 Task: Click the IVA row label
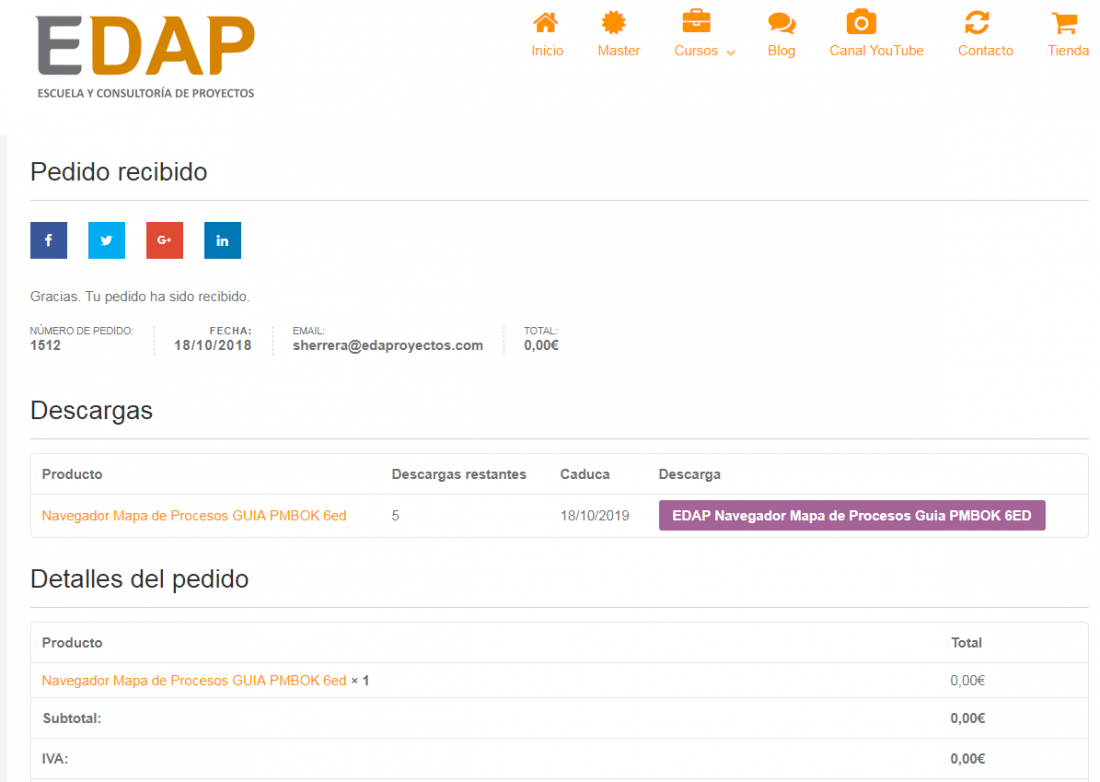(55, 759)
